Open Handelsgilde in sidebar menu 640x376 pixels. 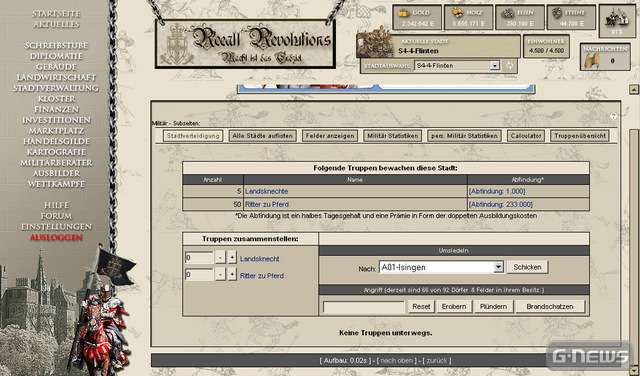(56, 141)
